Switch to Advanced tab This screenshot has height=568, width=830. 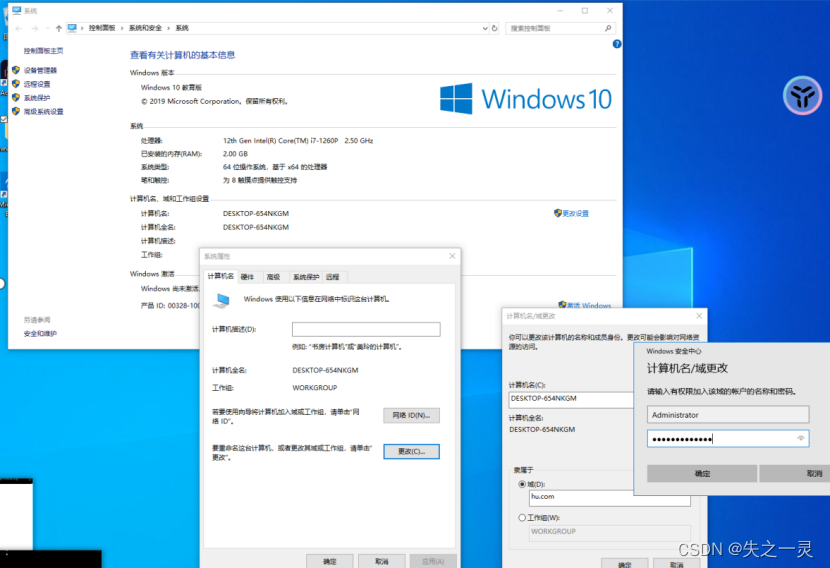click(x=273, y=277)
